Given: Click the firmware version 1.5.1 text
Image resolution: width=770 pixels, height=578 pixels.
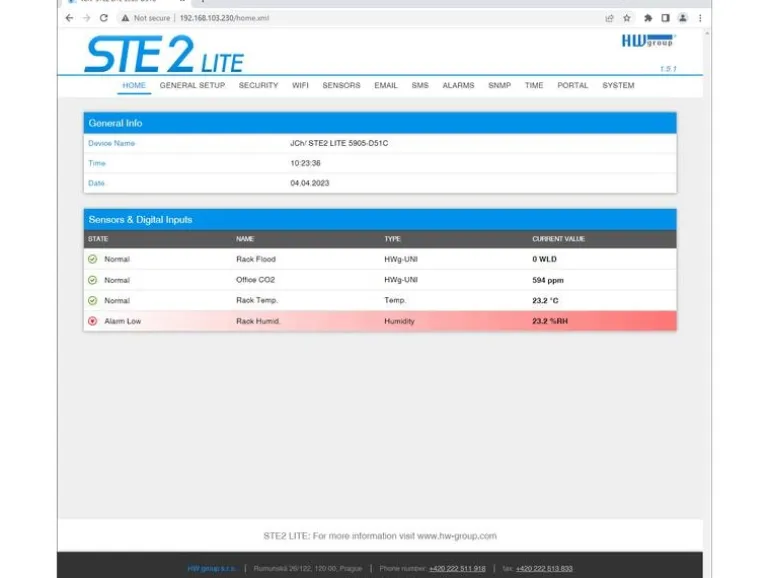Looking at the screenshot, I should (668, 69).
